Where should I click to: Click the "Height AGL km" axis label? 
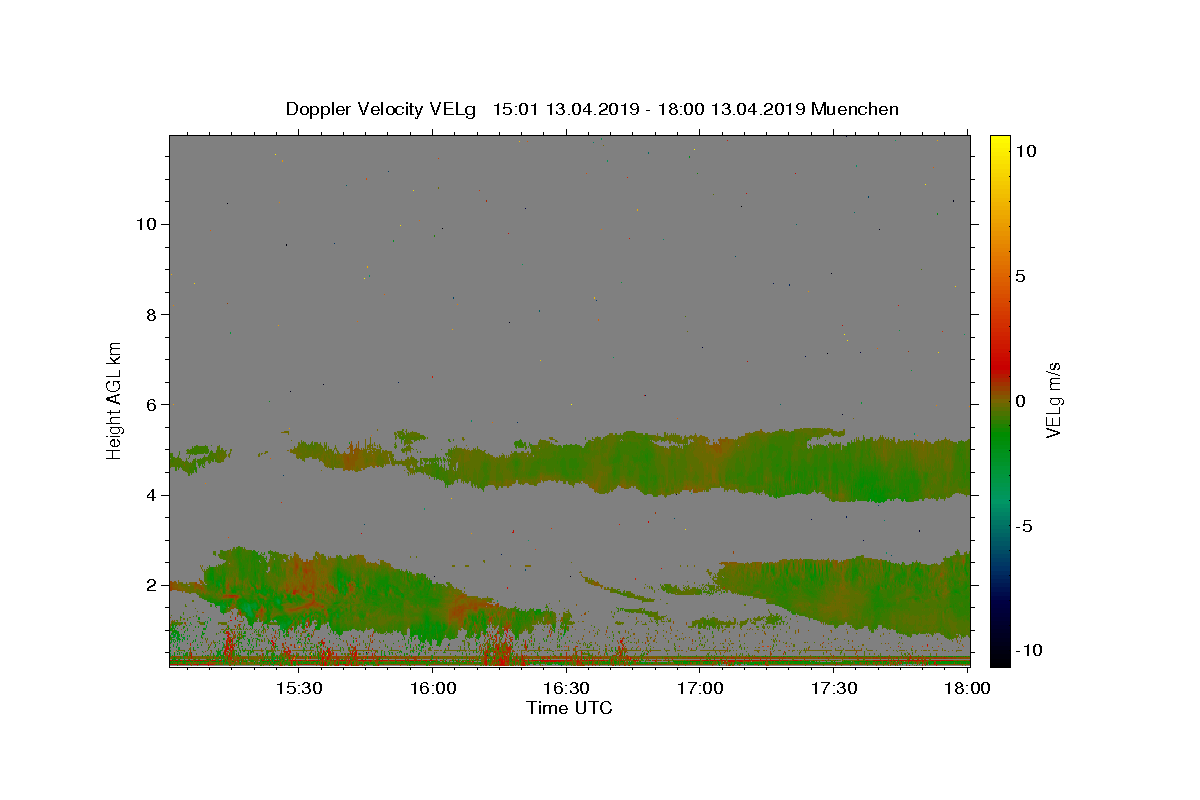coord(114,399)
